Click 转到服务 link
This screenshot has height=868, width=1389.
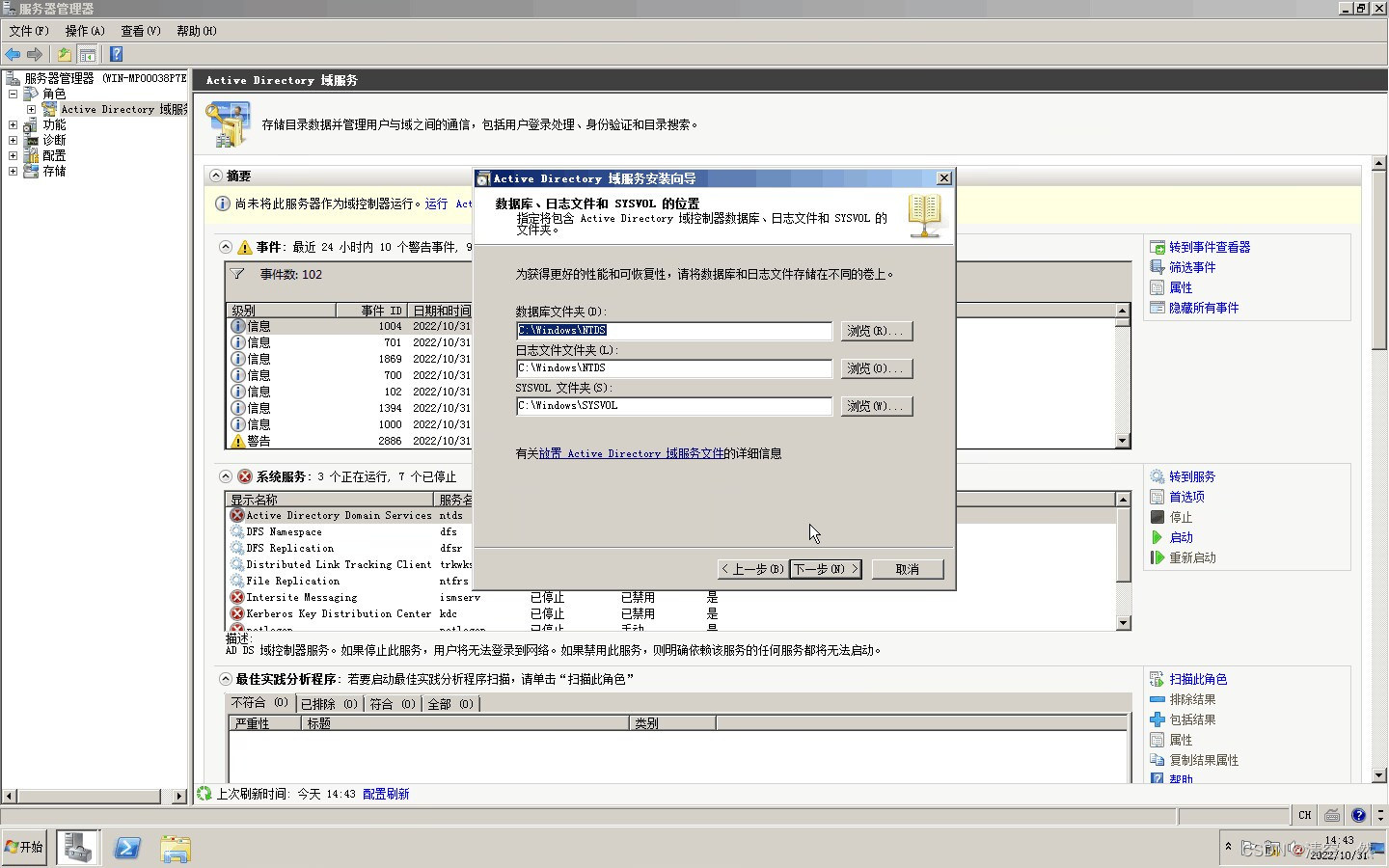[1192, 476]
